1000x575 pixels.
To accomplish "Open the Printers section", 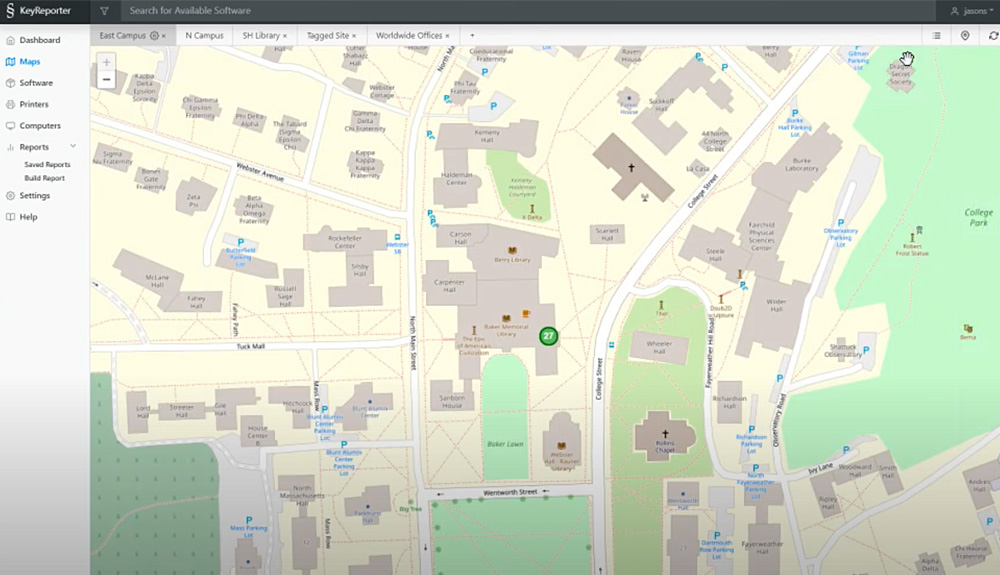I will tap(34, 105).
